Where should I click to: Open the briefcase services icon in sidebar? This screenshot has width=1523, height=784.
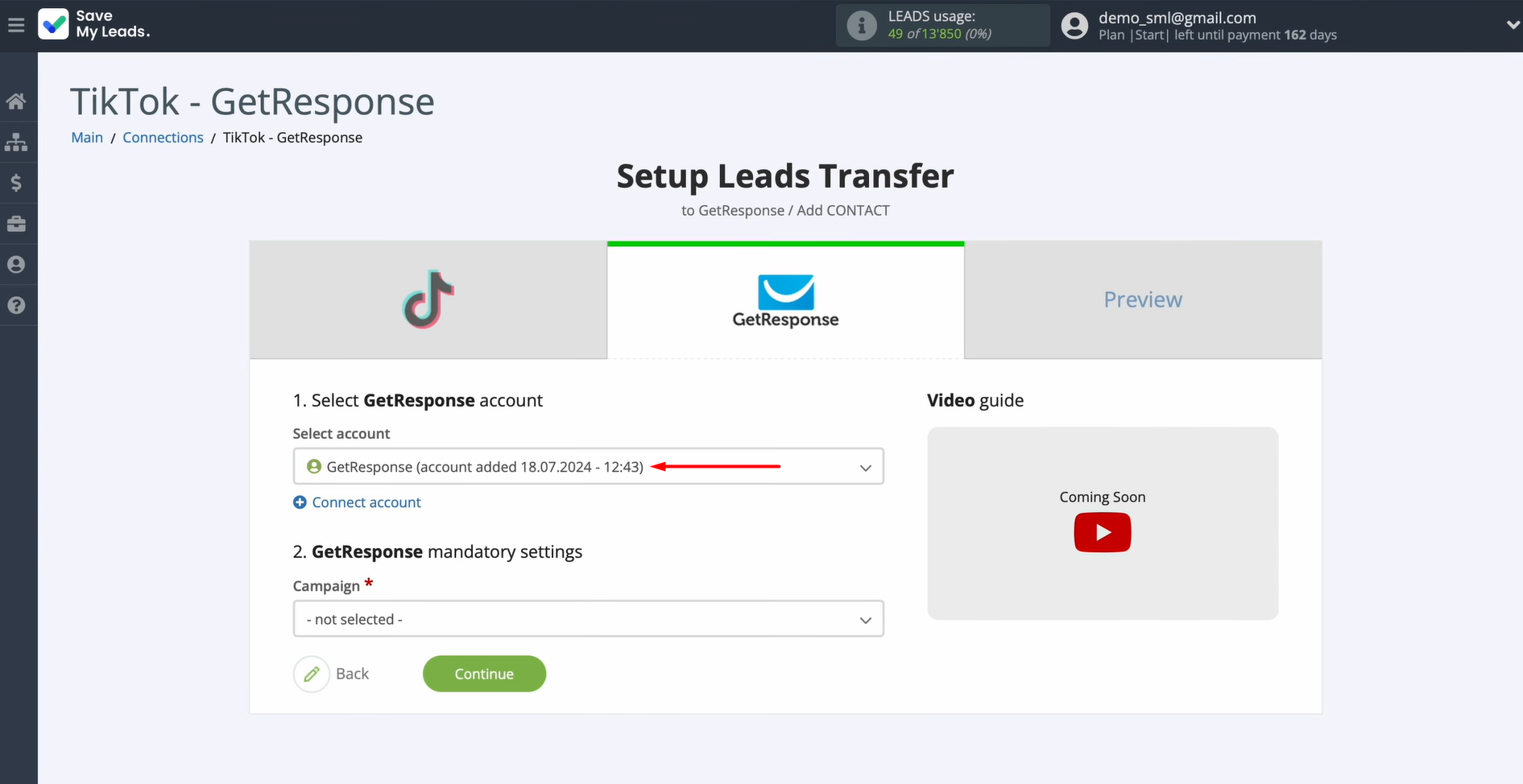click(17, 224)
